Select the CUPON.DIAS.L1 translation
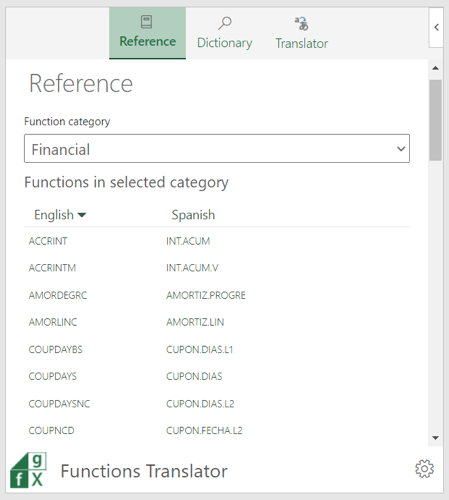Image resolution: width=449 pixels, height=500 pixels. [x=200, y=349]
